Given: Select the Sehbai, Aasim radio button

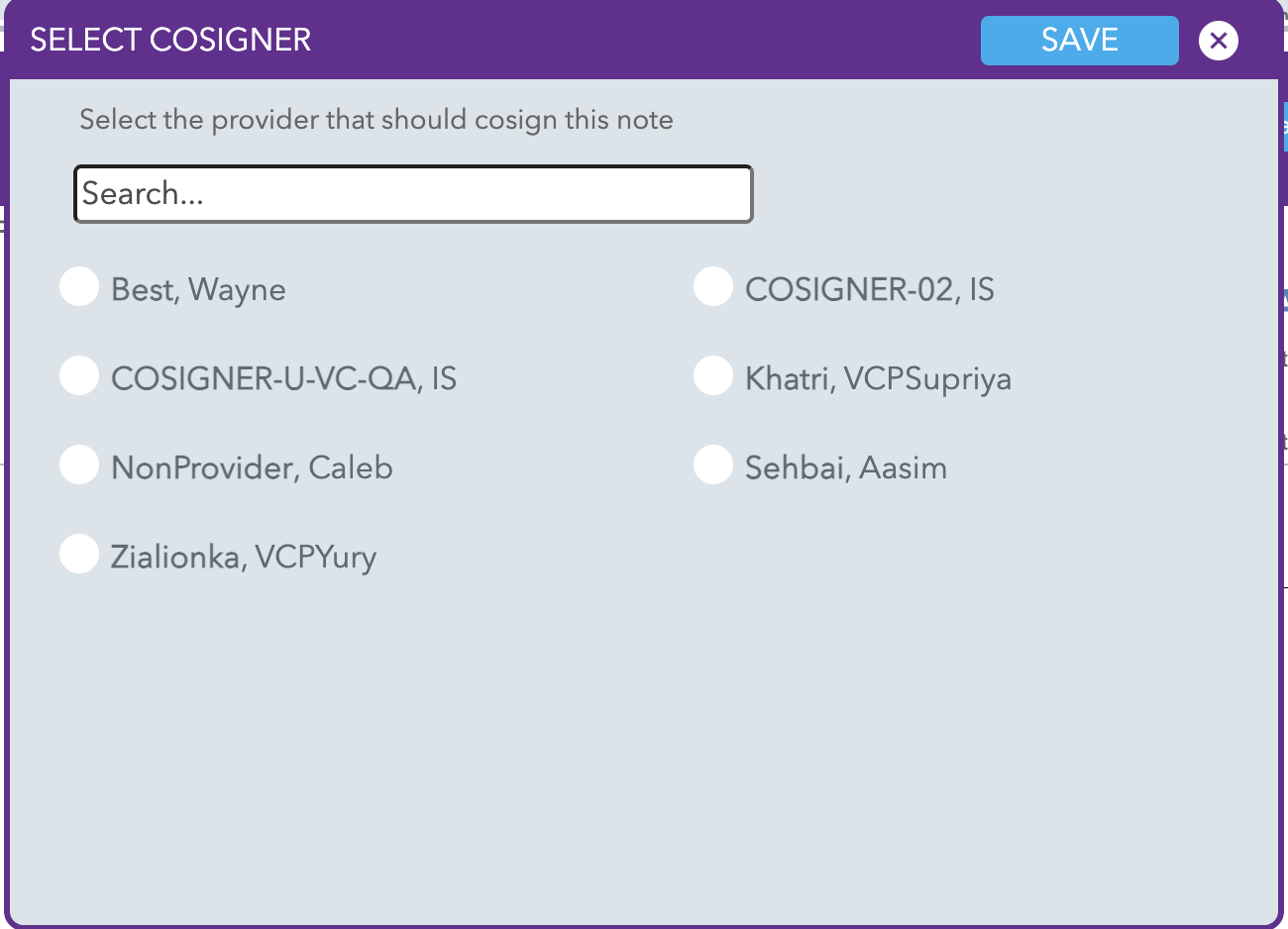Looking at the screenshot, I should point(713,465).
